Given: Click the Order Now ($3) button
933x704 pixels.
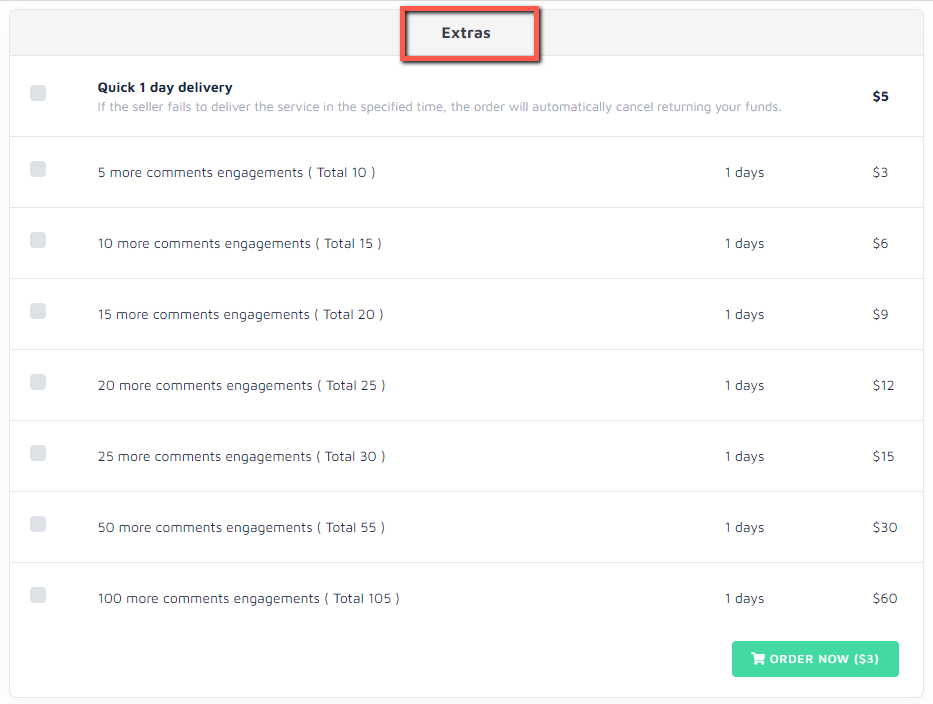Looking at the screenshot, I should click(815, 658).
